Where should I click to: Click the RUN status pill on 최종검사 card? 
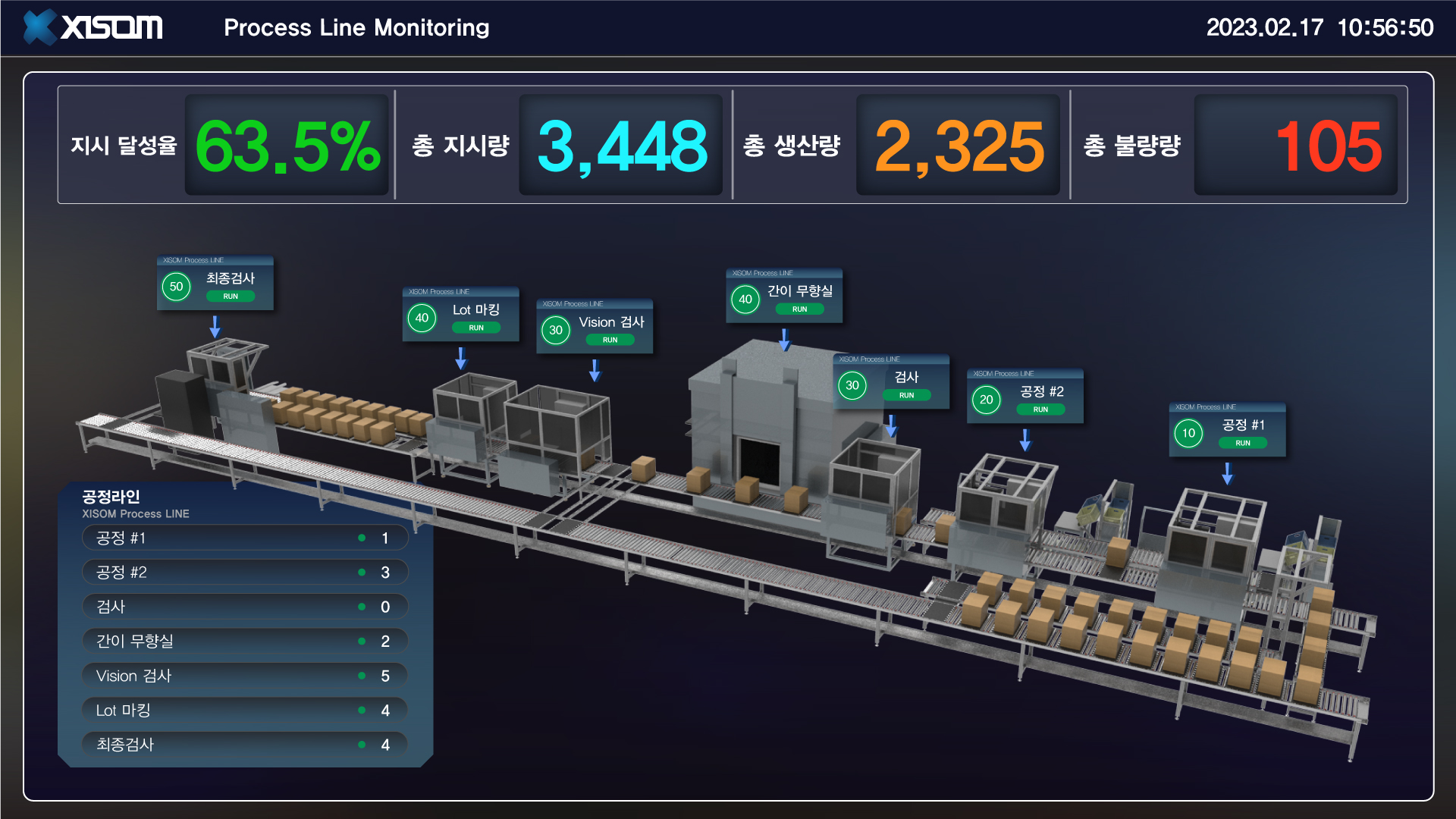pos(231,297)
